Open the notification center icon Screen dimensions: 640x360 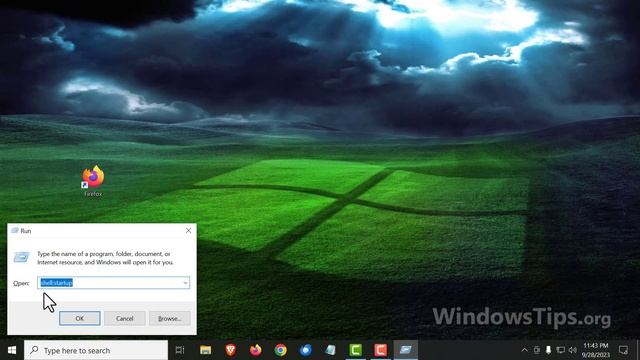point(623,350)
